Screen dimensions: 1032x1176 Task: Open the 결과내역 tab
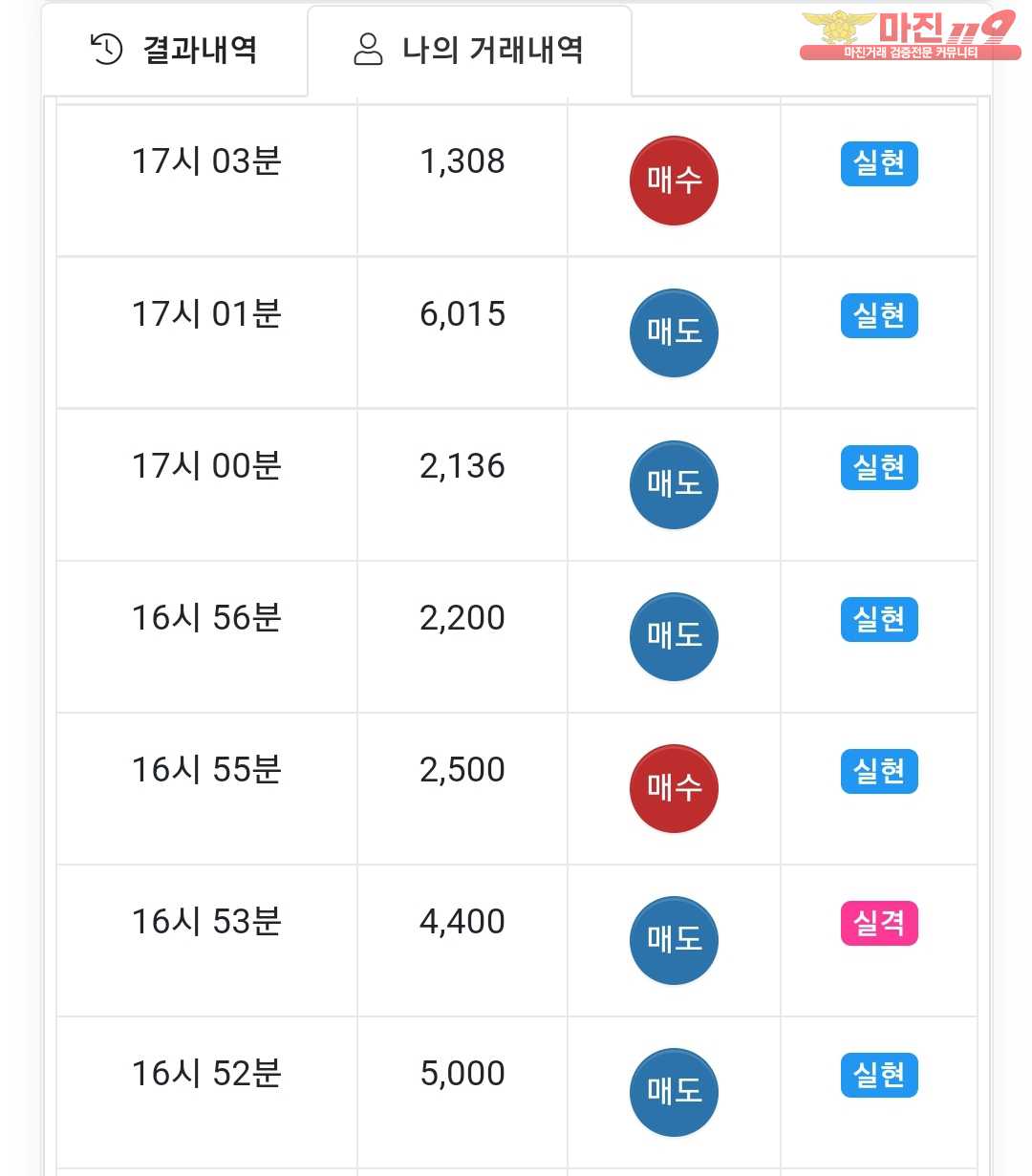(174, 50)
